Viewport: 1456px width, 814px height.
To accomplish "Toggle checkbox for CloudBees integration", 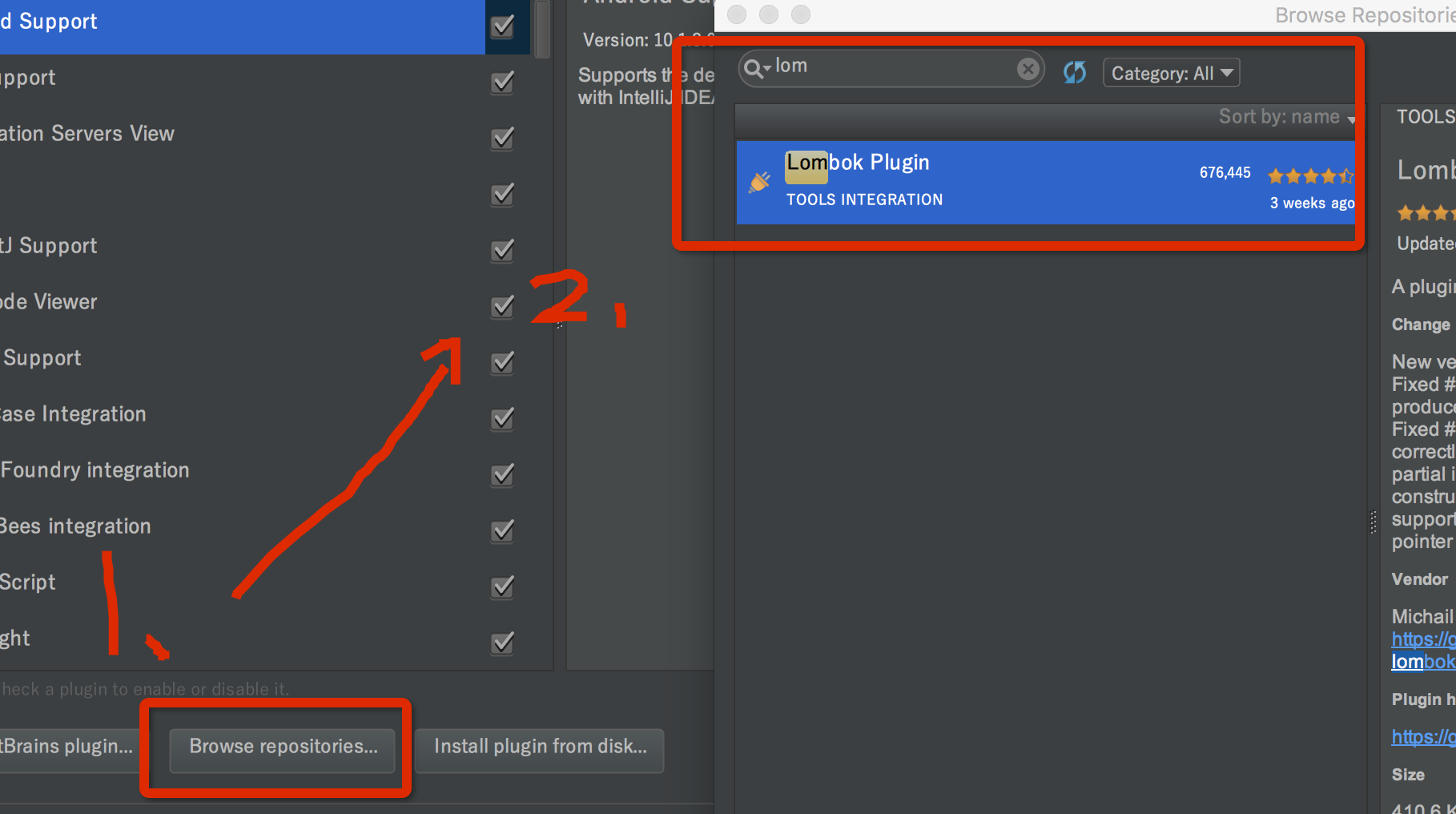I will 502,531.
